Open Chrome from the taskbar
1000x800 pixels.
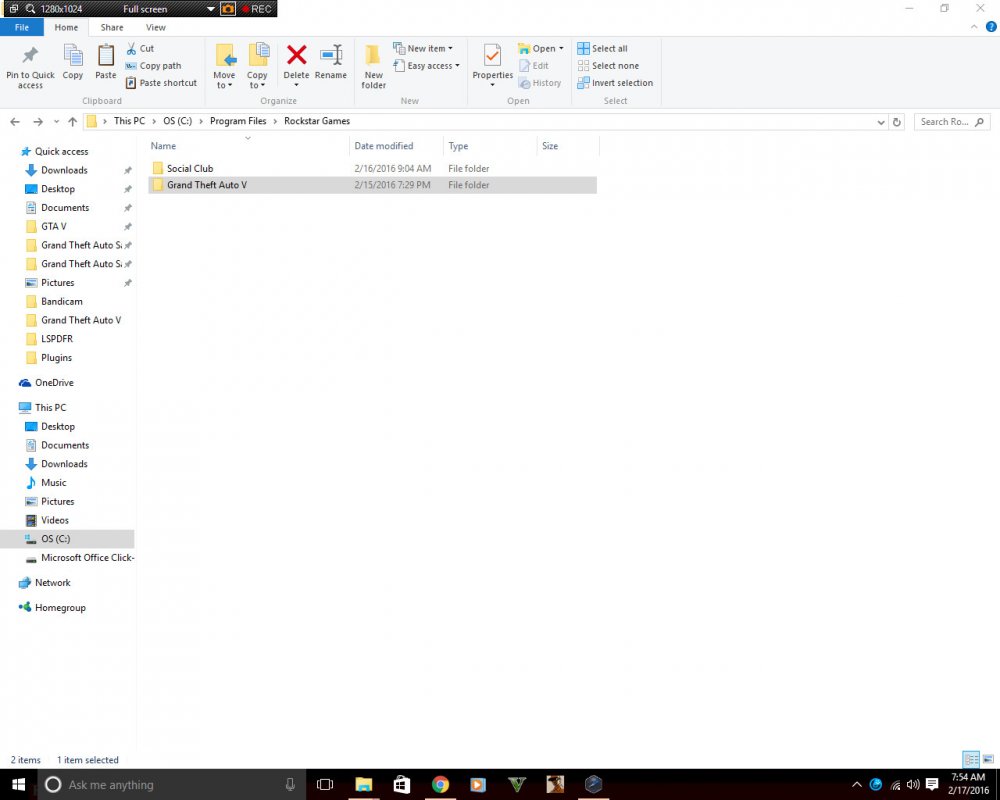(x=440, y=784)
